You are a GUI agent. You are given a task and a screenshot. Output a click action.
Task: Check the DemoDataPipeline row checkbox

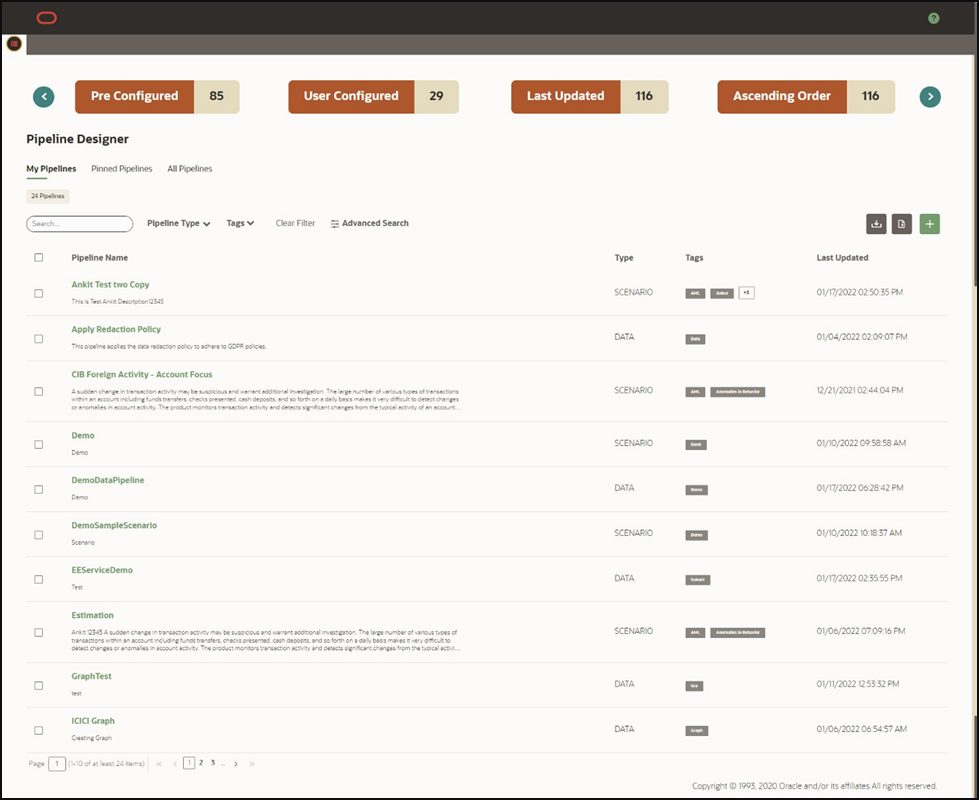coord(39,490)
